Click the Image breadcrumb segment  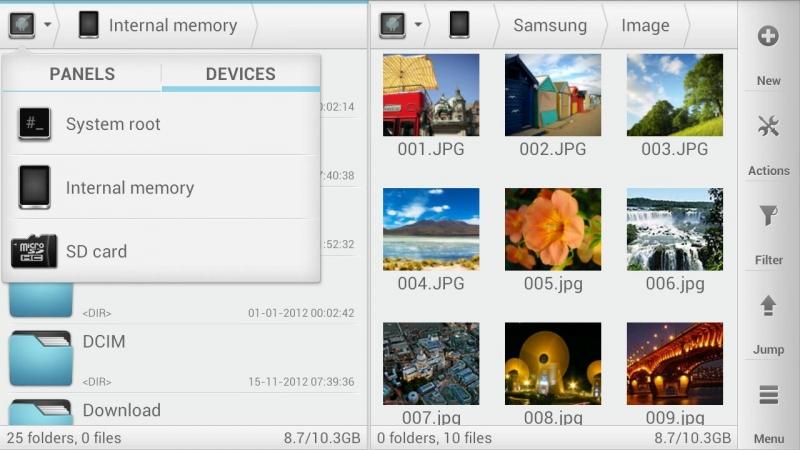tap(645, 25)
